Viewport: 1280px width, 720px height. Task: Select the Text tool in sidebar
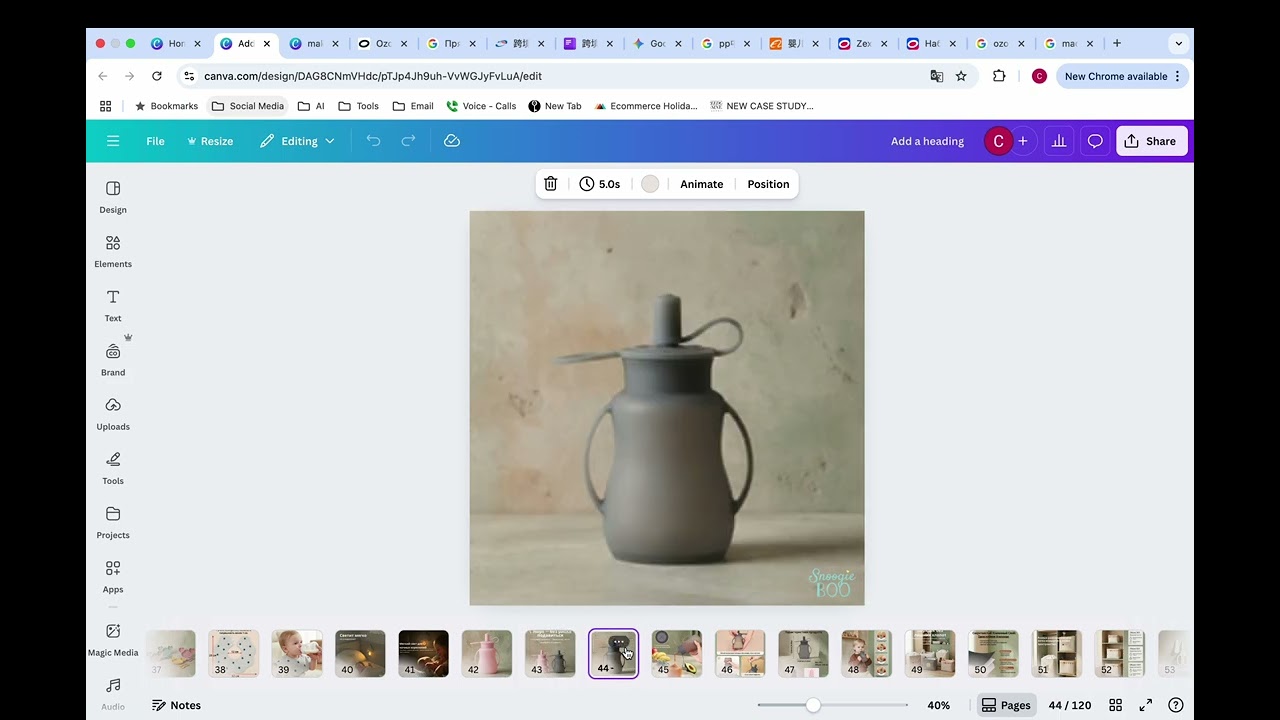pyautogui.click(x=113, y=305)
